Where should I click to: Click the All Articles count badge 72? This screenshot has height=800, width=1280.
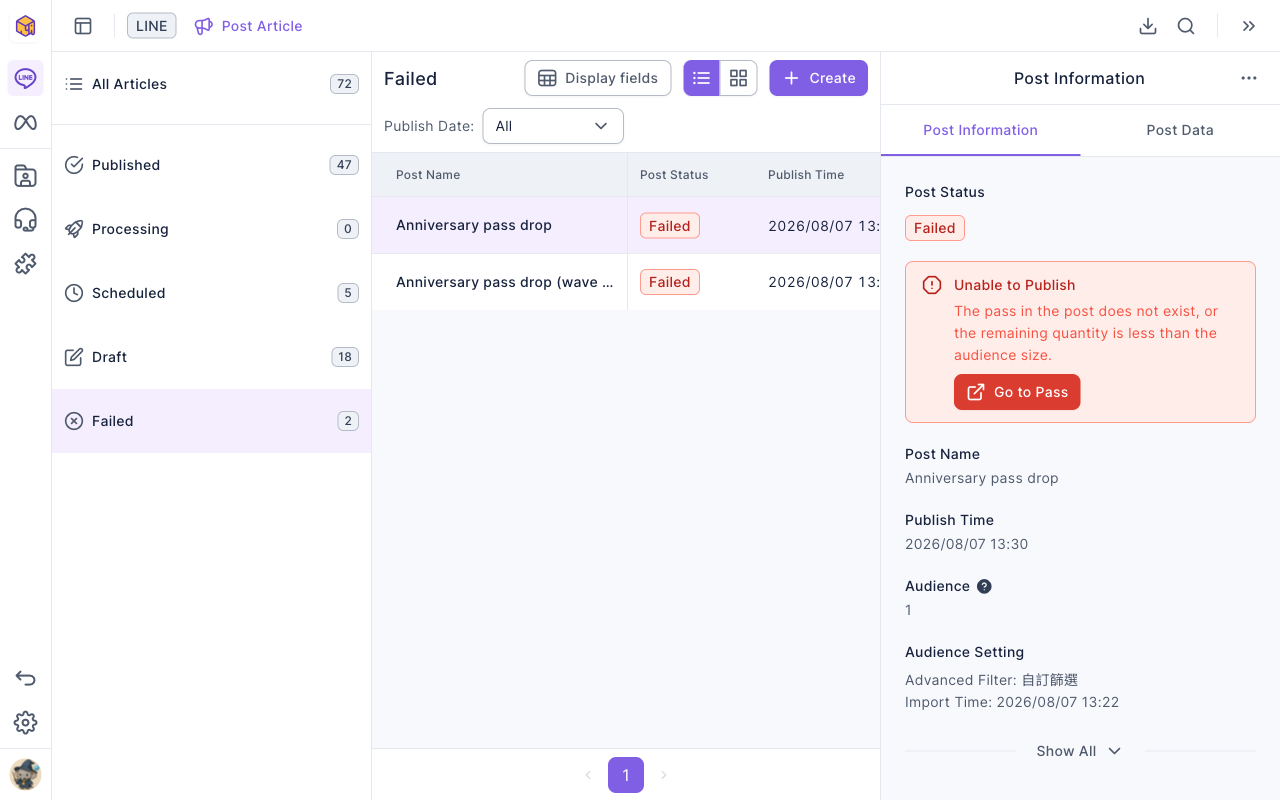coord(345,84)
